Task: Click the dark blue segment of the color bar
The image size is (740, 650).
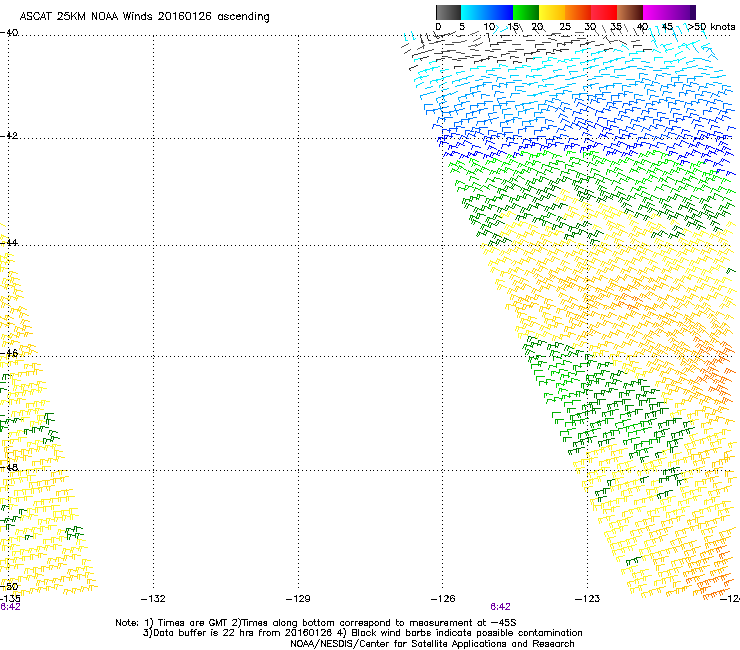Action: [x=500, y=12]
